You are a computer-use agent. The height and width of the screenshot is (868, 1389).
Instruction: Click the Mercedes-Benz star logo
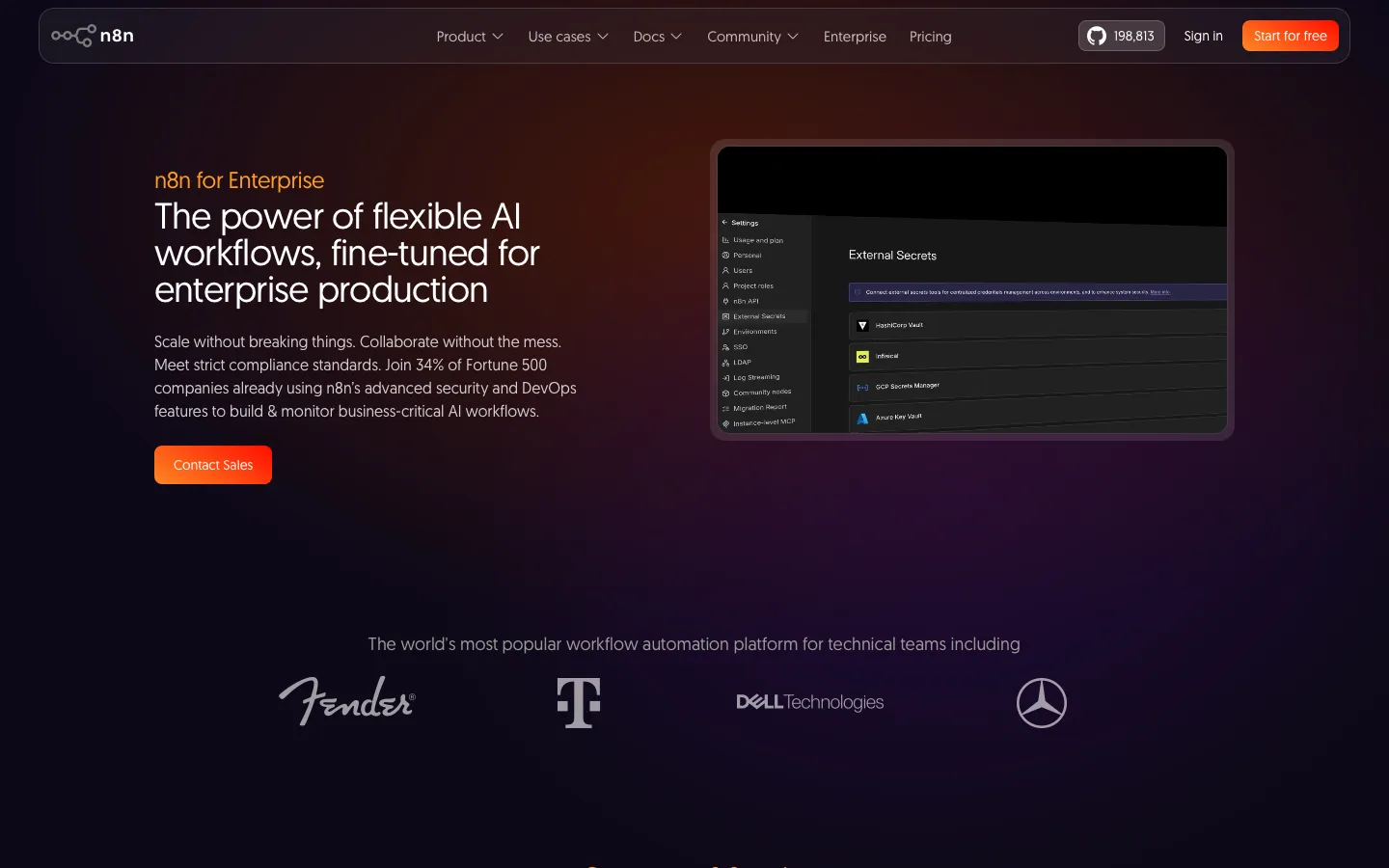pyautogui.click(x=1042, y=702)
